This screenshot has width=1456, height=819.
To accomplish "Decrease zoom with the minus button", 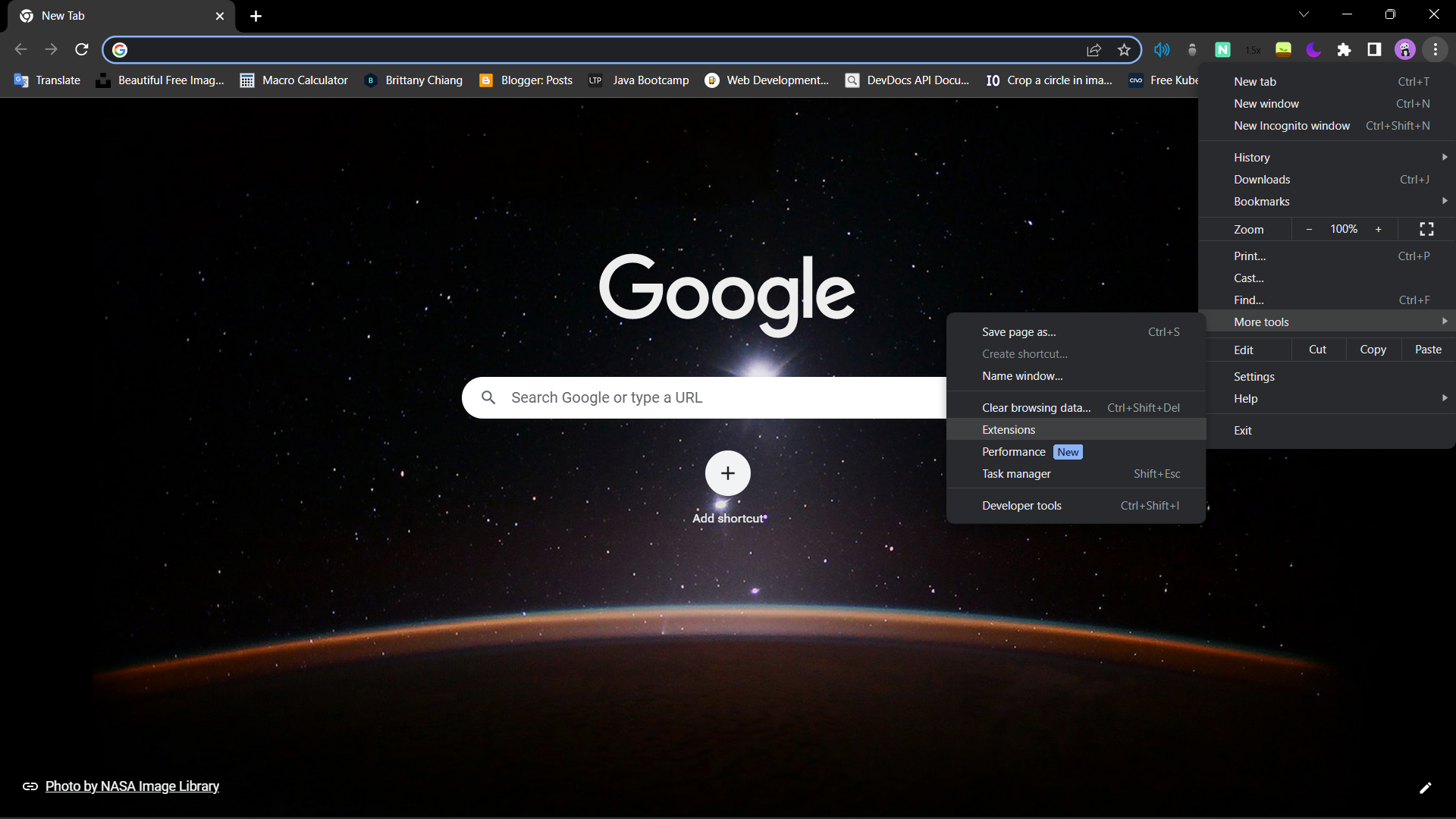I will point(1309,229).
